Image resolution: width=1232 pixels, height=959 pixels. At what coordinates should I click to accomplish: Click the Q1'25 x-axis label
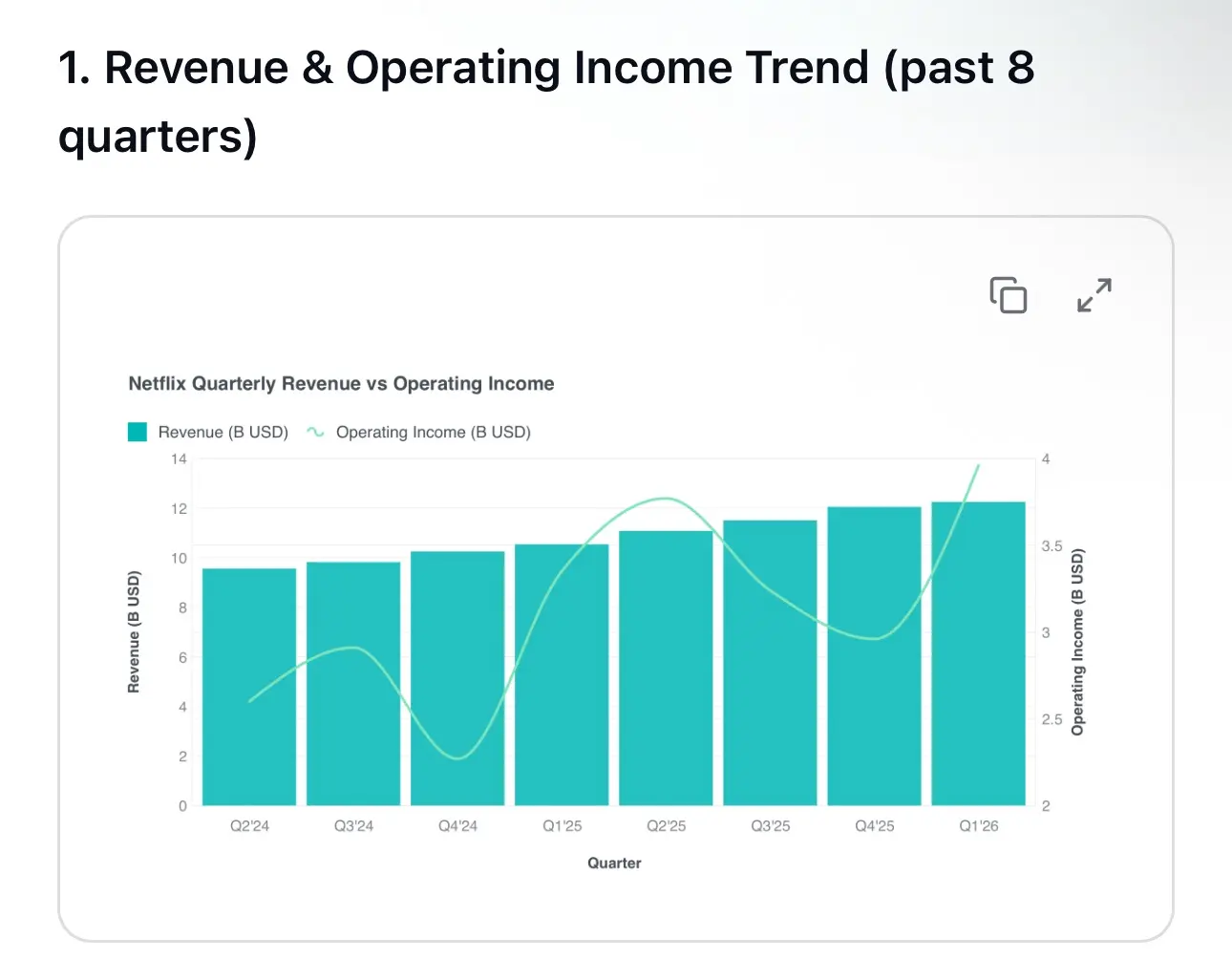coord(562,825)
